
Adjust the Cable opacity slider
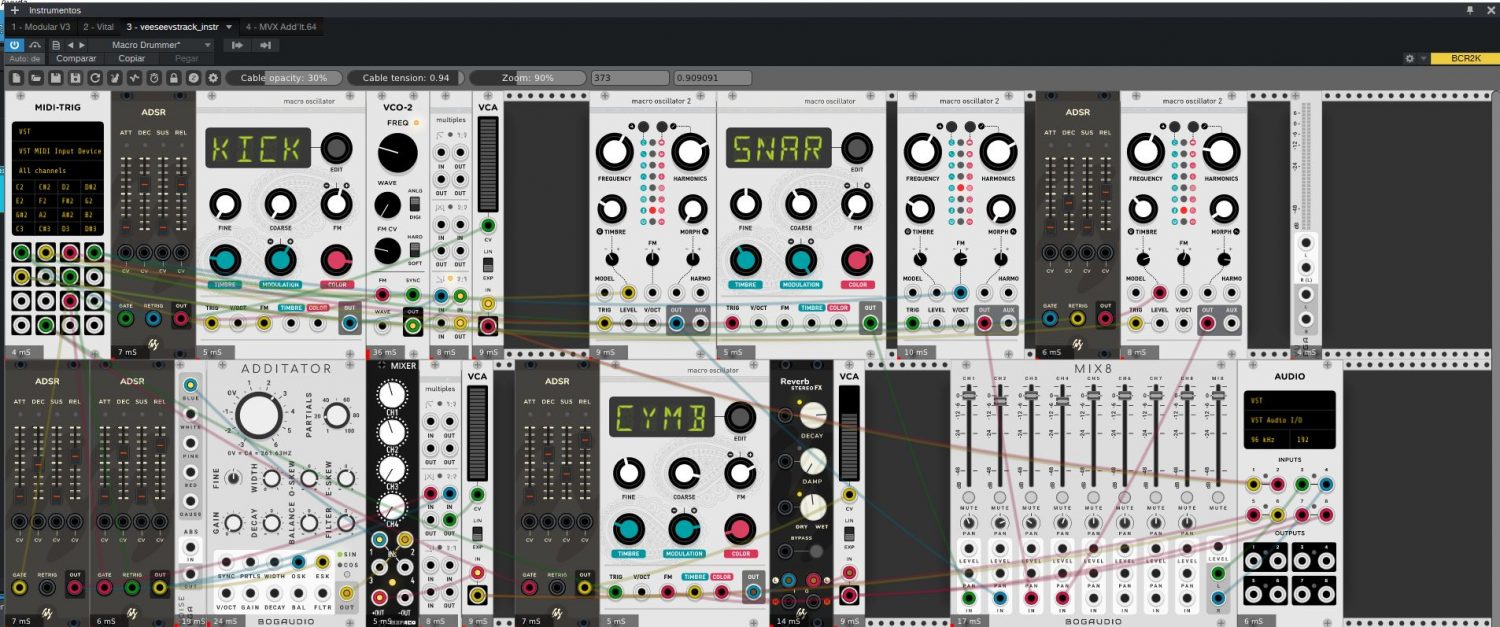tap(286, 77)
